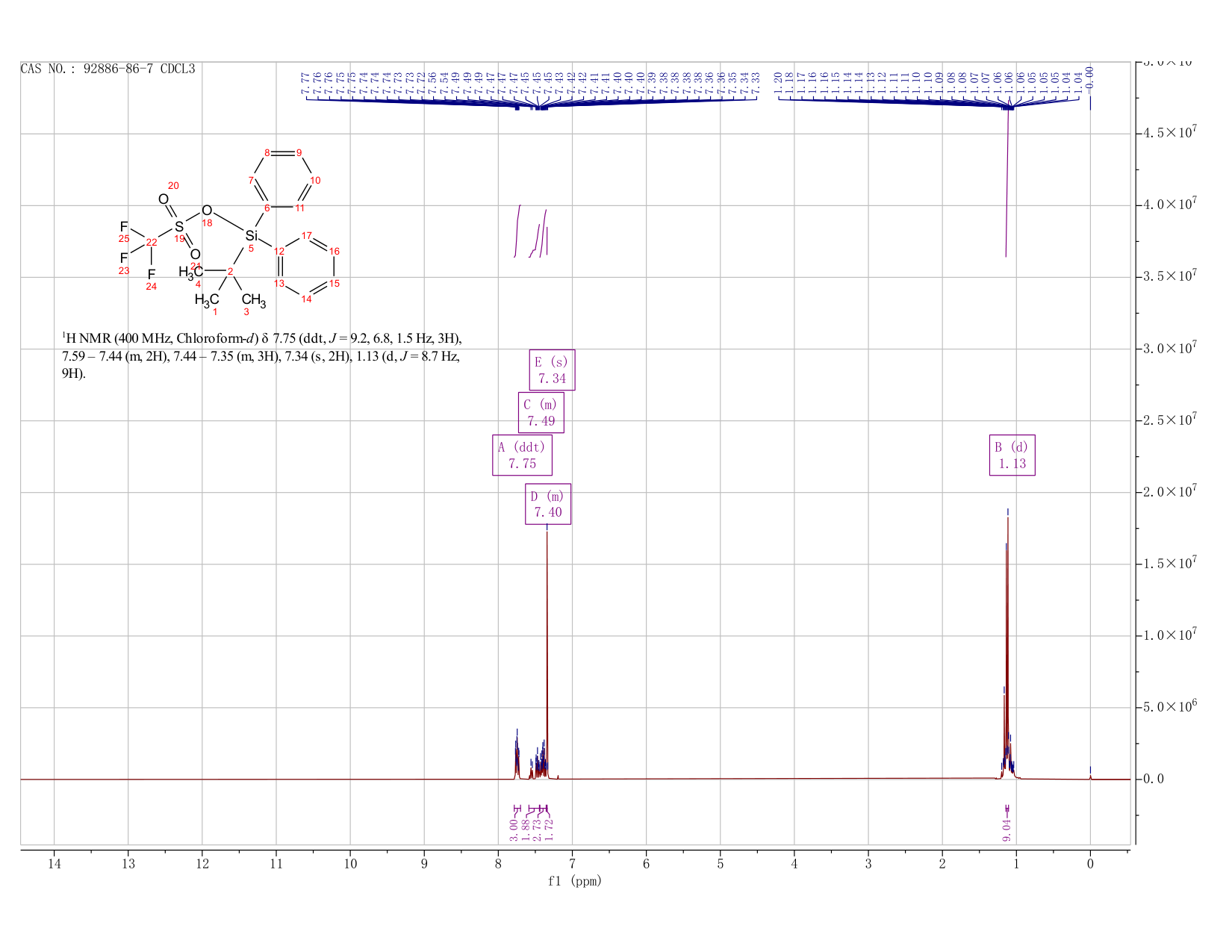This screenshot has height=952, width=1232.
Task: Click the x-axis tick label 10 on ppm axis
Action: click(x=350, y=864)
